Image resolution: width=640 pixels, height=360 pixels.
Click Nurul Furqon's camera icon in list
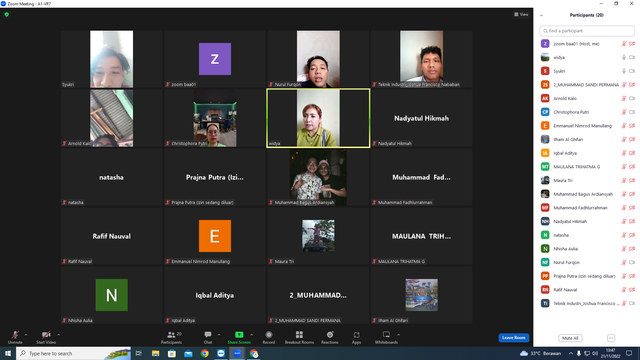[632, 262]
